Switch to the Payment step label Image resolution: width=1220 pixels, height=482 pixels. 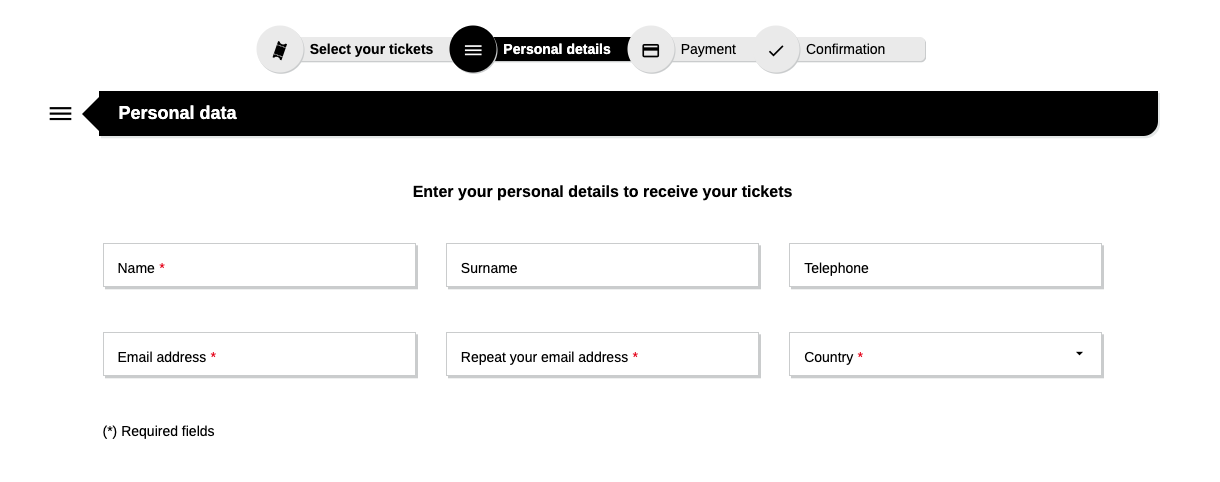708,49
